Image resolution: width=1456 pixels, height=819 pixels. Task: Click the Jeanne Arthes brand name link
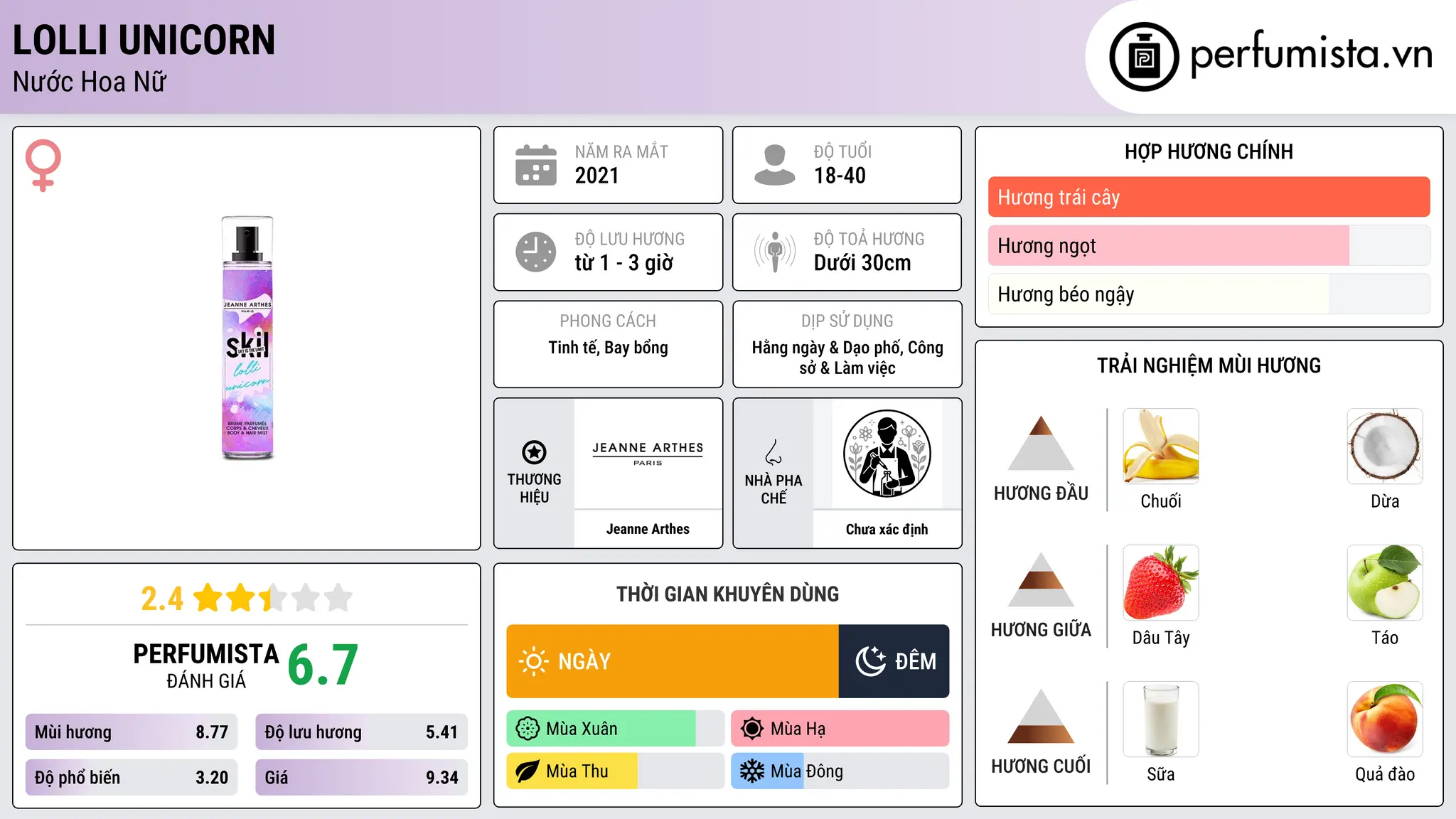pyautogui.click(x=648, y=529)
